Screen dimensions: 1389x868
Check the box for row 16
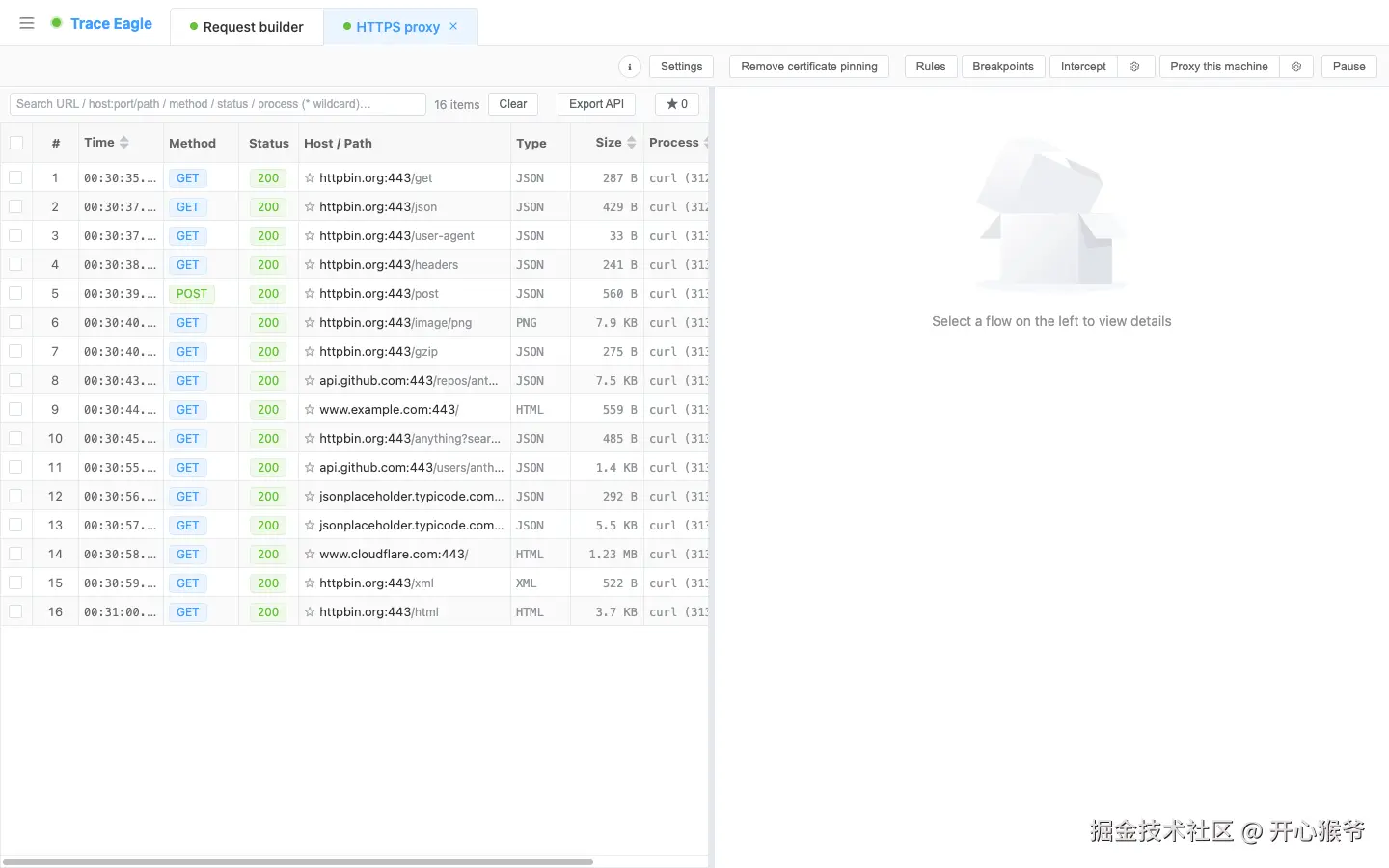click(15, 611)
